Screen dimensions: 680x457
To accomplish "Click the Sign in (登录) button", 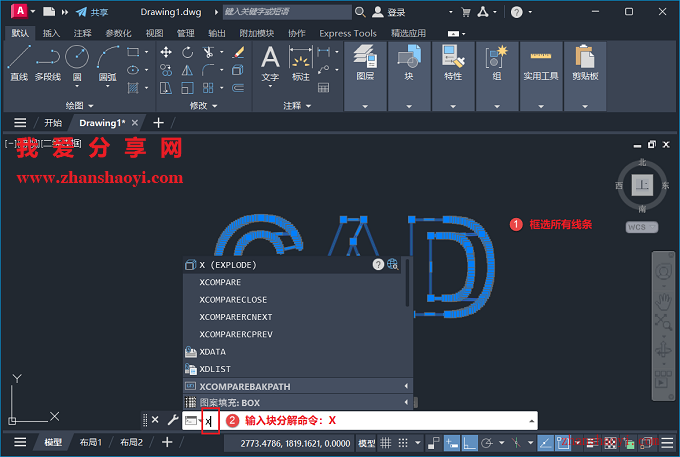I will [x=389, y=12].
